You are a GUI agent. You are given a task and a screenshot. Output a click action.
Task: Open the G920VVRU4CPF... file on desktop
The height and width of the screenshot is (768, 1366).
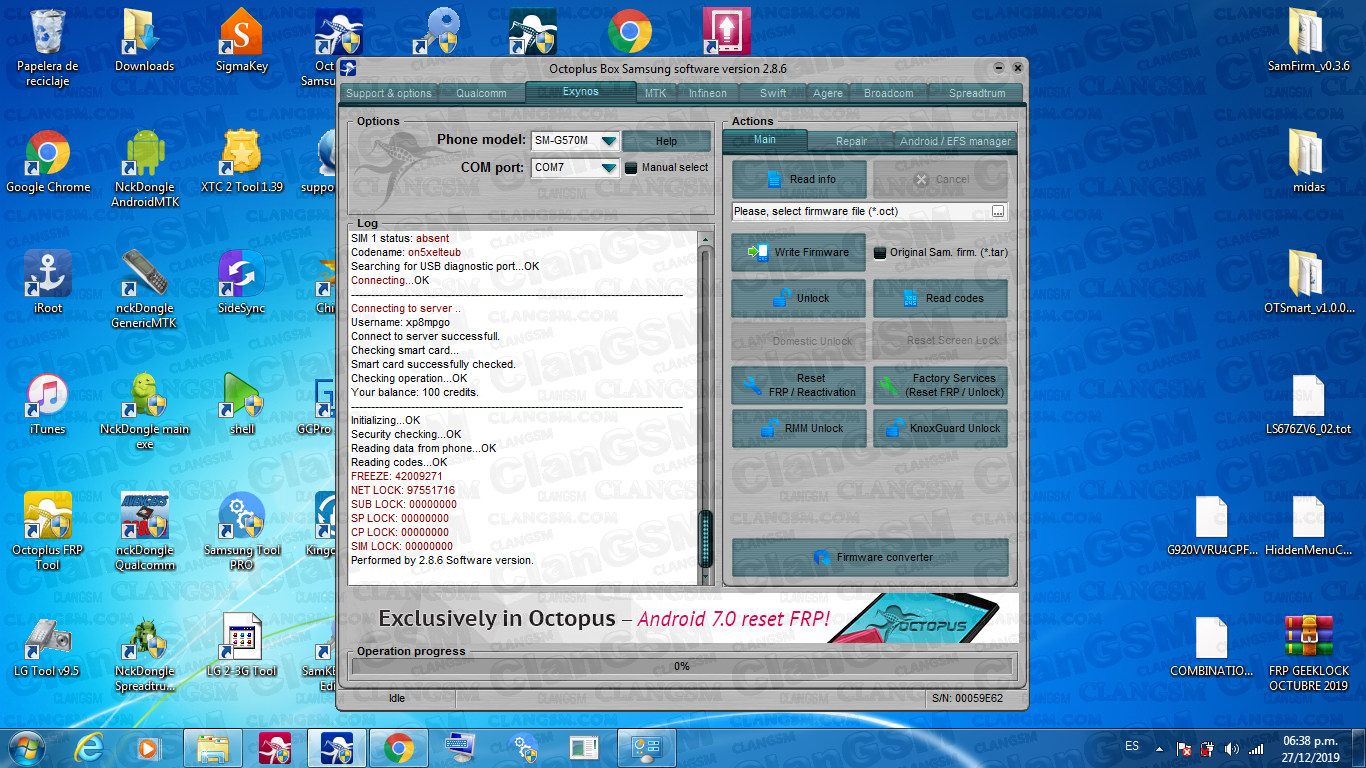coord(1211,525)
